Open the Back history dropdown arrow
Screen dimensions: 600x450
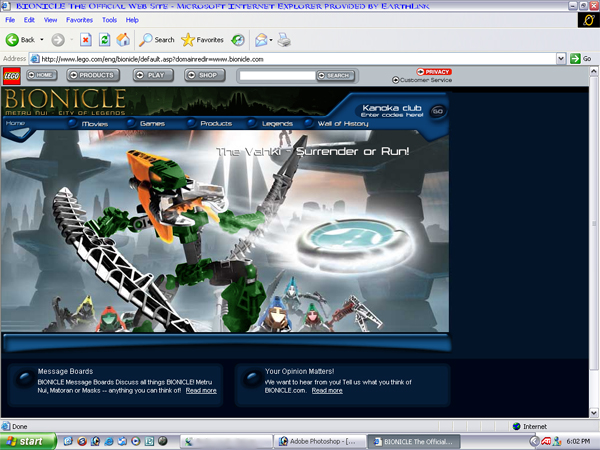tap(42, 40)
